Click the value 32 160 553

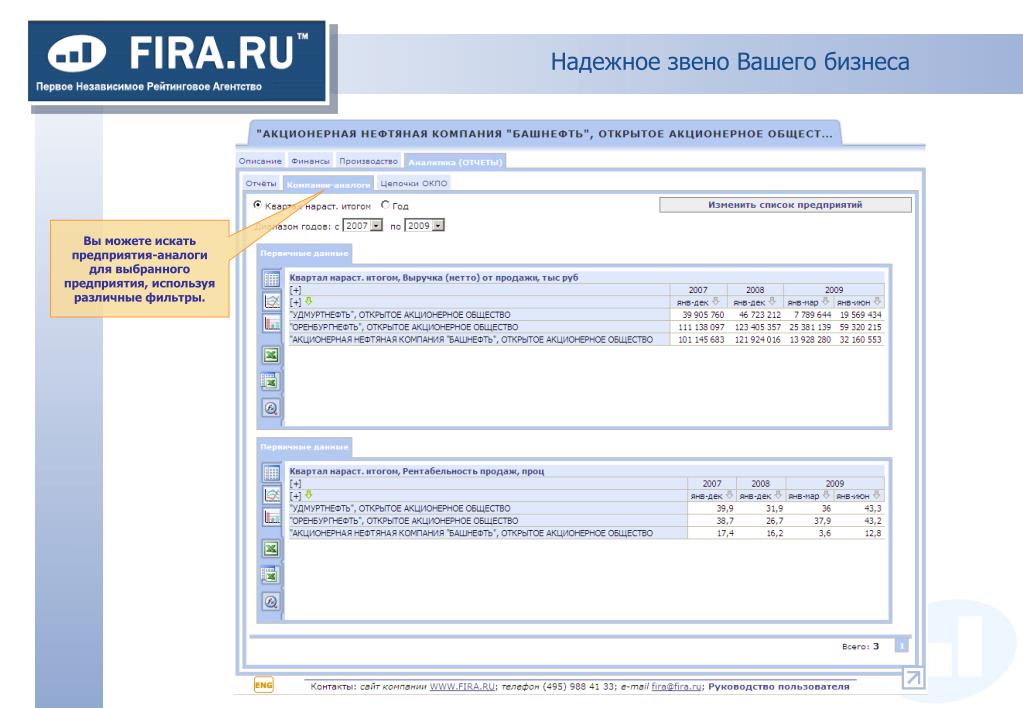[861, 339]
